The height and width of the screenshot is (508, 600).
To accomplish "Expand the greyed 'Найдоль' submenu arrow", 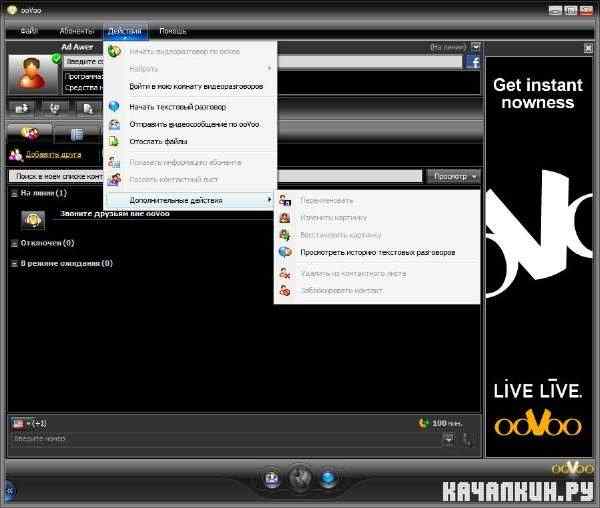I will (x=269, y=68).
